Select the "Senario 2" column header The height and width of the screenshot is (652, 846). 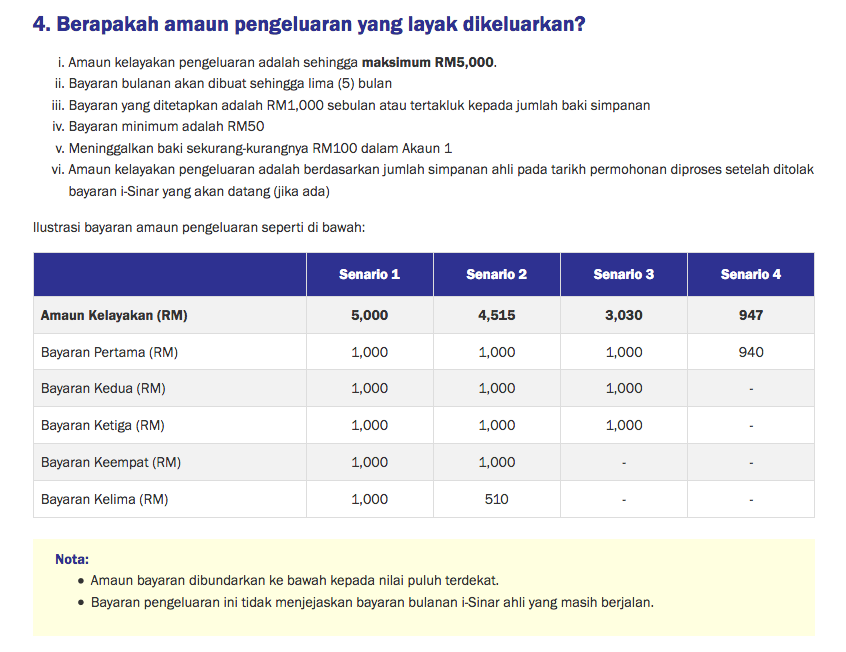(496, 274)
